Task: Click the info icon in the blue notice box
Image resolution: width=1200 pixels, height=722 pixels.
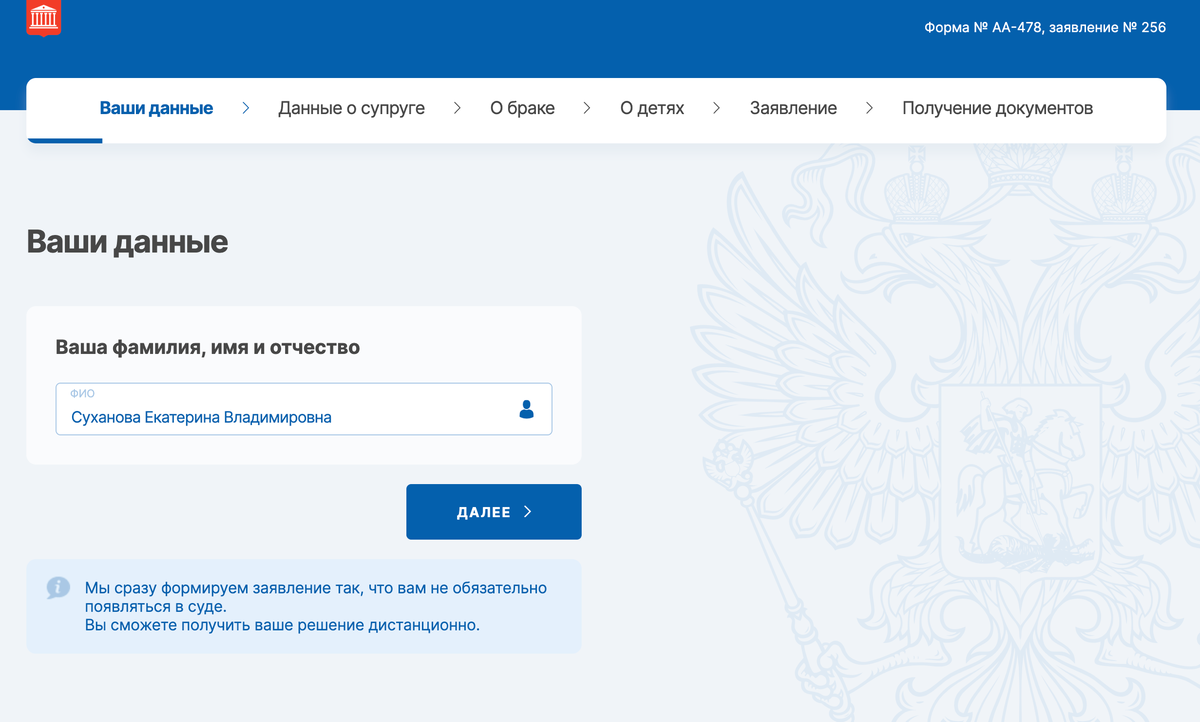Action: click(57, 587)
